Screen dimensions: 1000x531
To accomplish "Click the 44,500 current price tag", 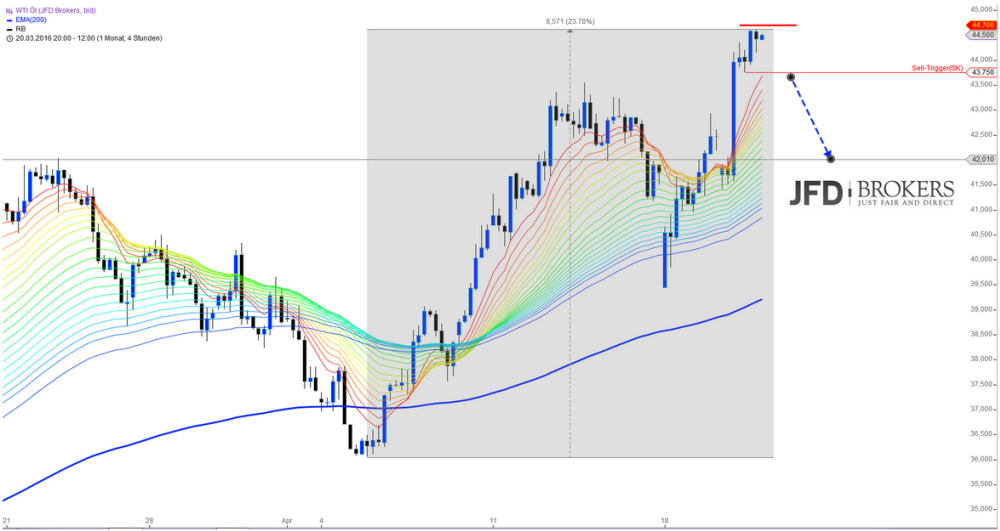I will click(982, 35).
